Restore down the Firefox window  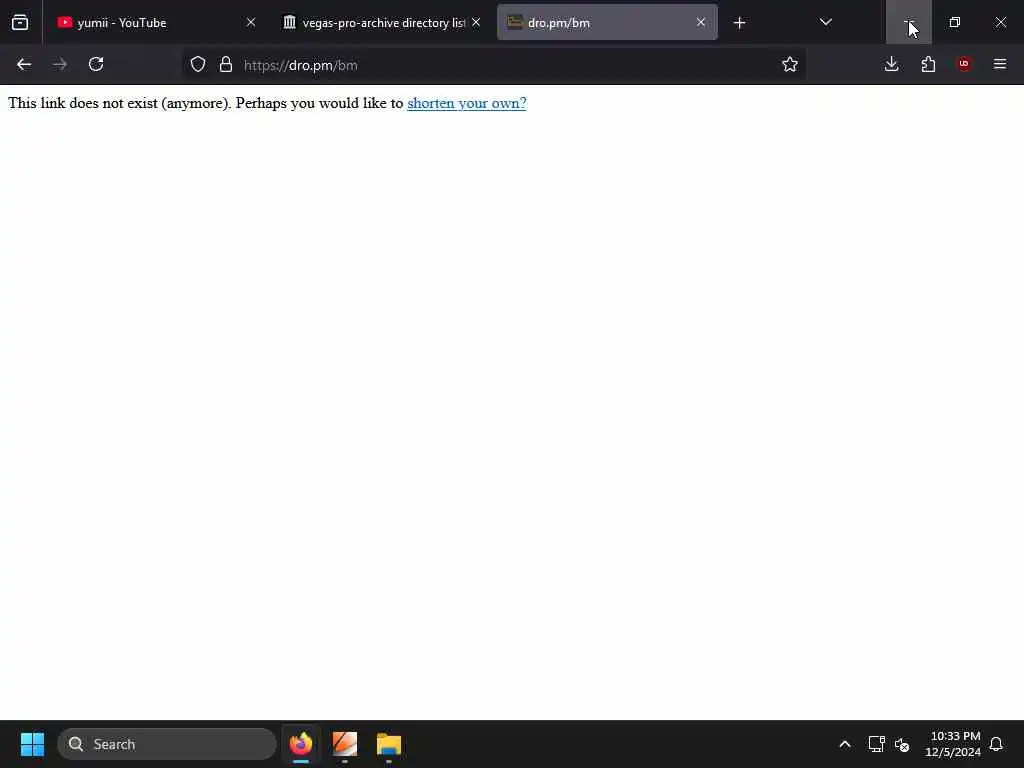click(x=955, y=22)
